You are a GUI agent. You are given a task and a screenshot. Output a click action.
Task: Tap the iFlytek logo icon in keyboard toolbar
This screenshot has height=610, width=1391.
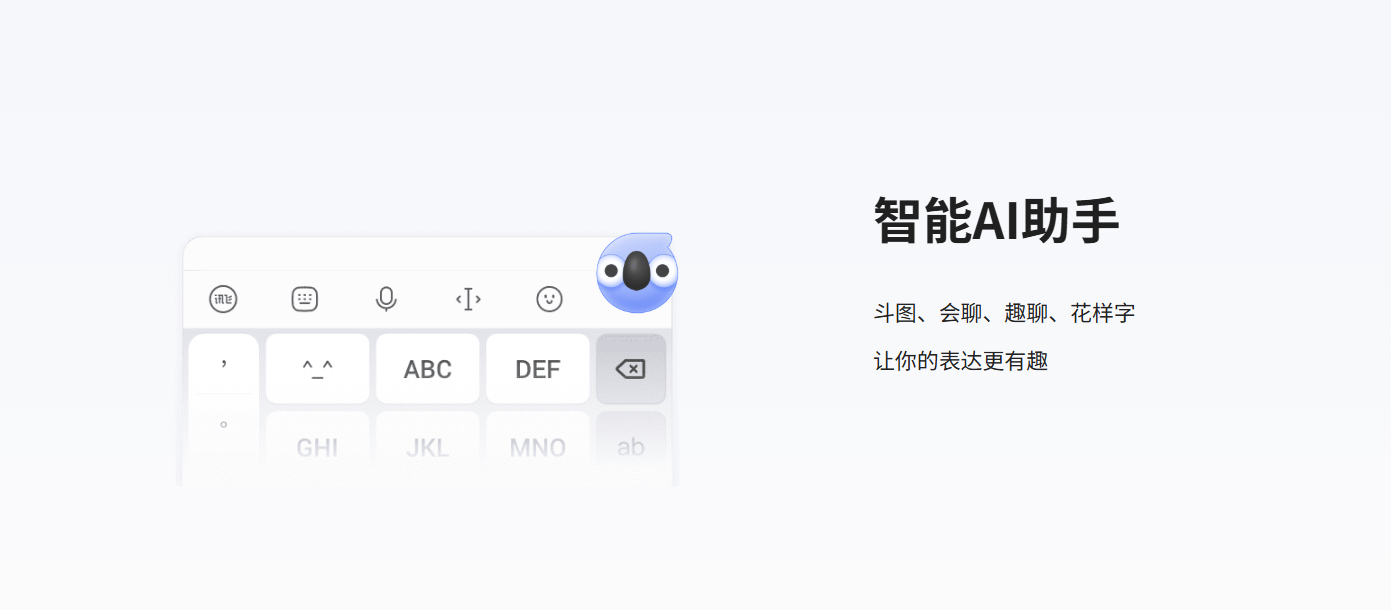223,299
